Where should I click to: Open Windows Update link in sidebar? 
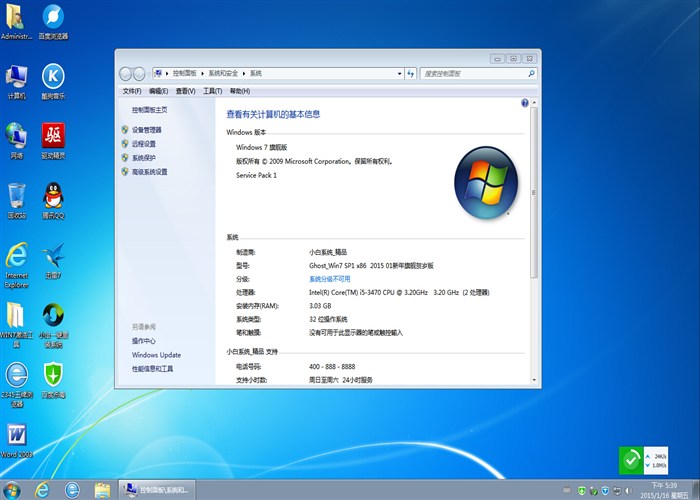[x=156, y=355]
